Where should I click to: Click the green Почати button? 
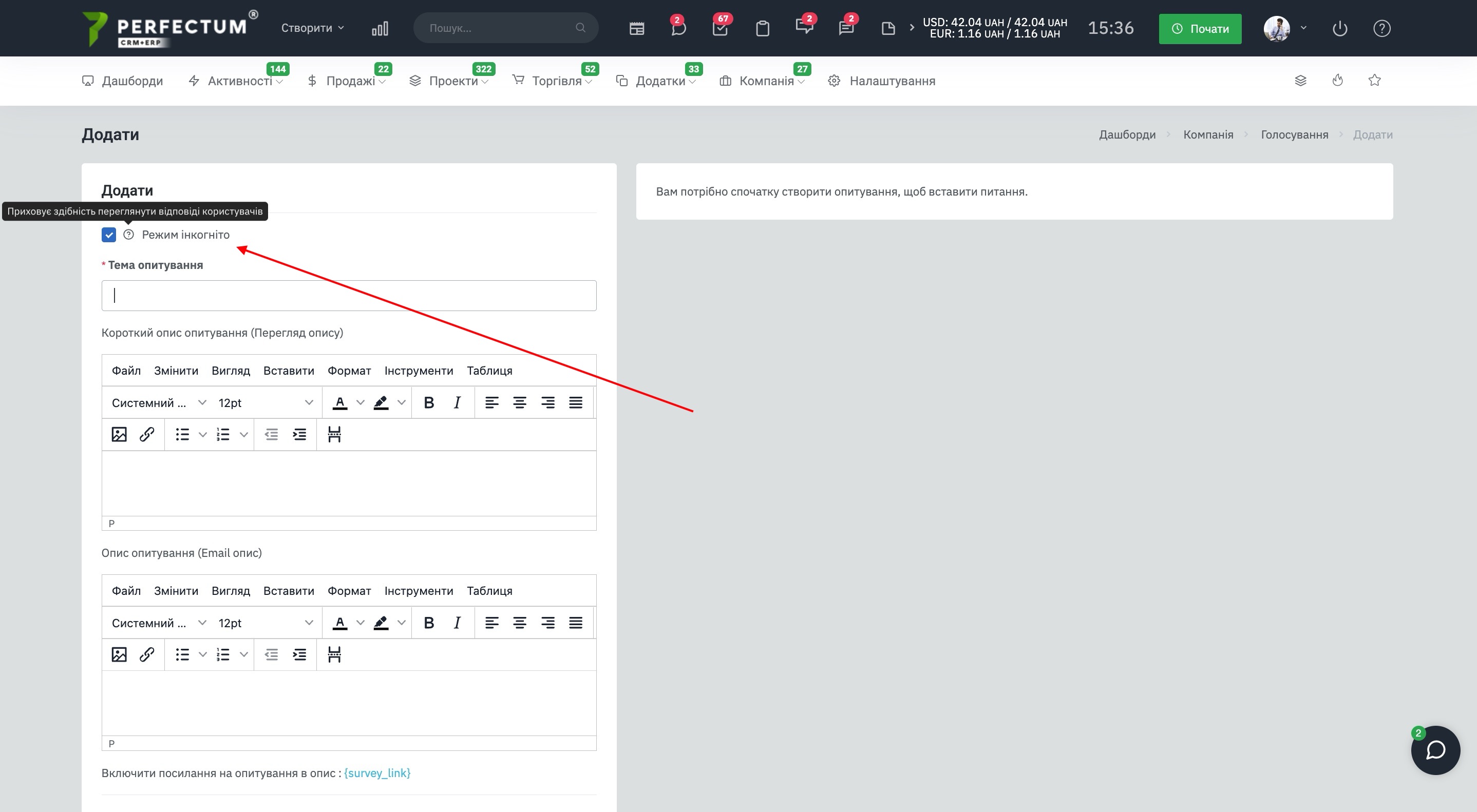click(x=1200, y=29)
